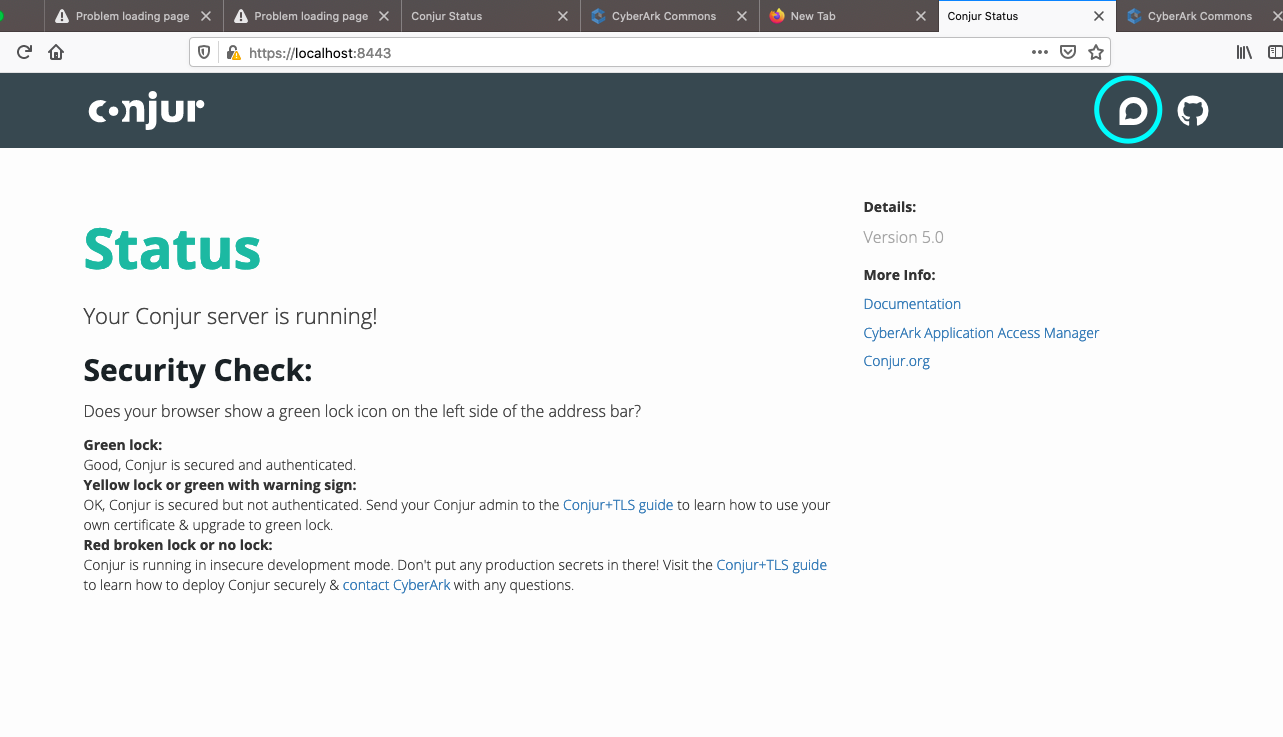Close the New Tab tab
1283x737 pixels.
click(x=920, y=16)
